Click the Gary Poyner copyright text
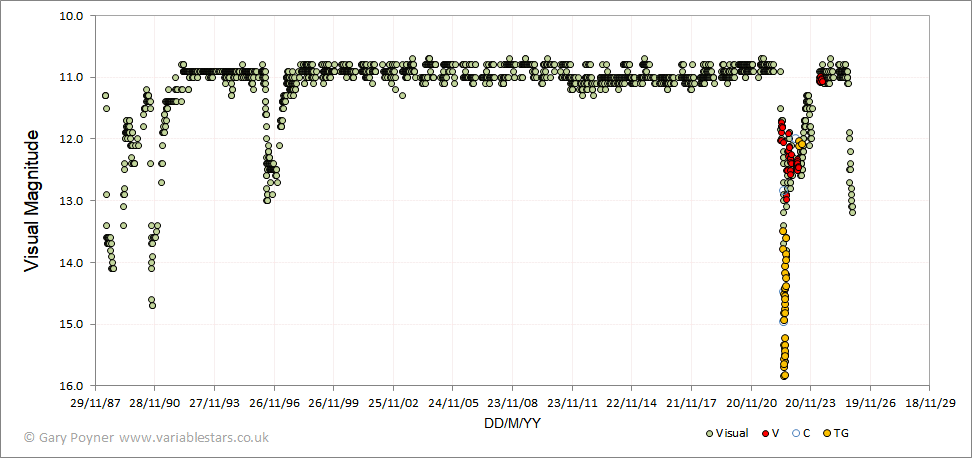Screen dimensions: 972x458 coord(146,438)
